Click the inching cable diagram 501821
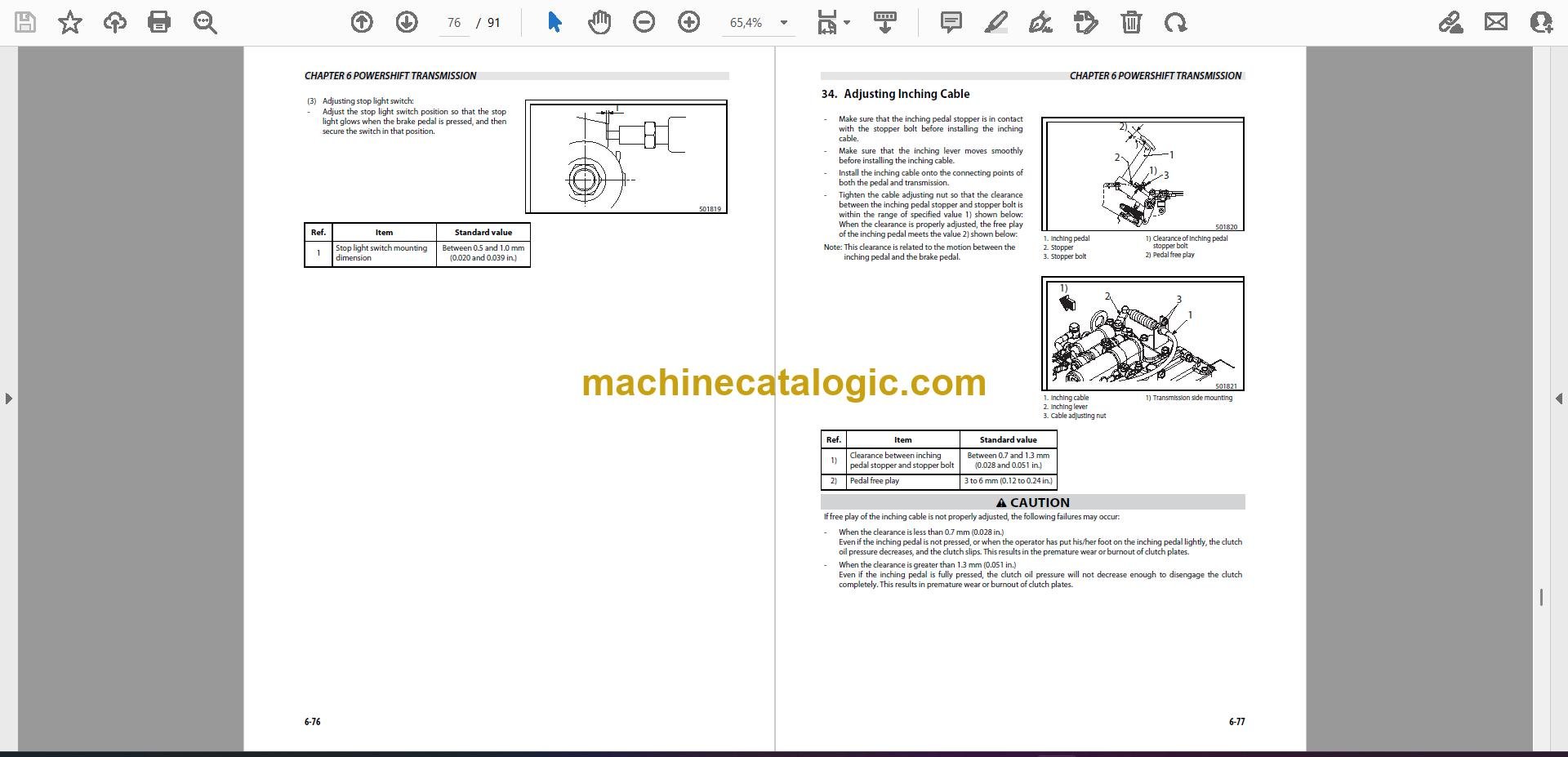 pyautogui.click(x=1143, y=333)
